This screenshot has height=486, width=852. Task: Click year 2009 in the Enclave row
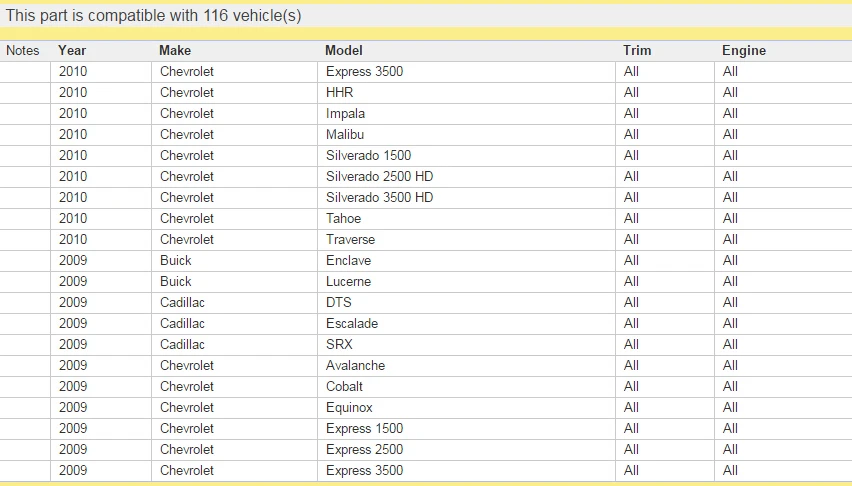click(x=73, y=260)
